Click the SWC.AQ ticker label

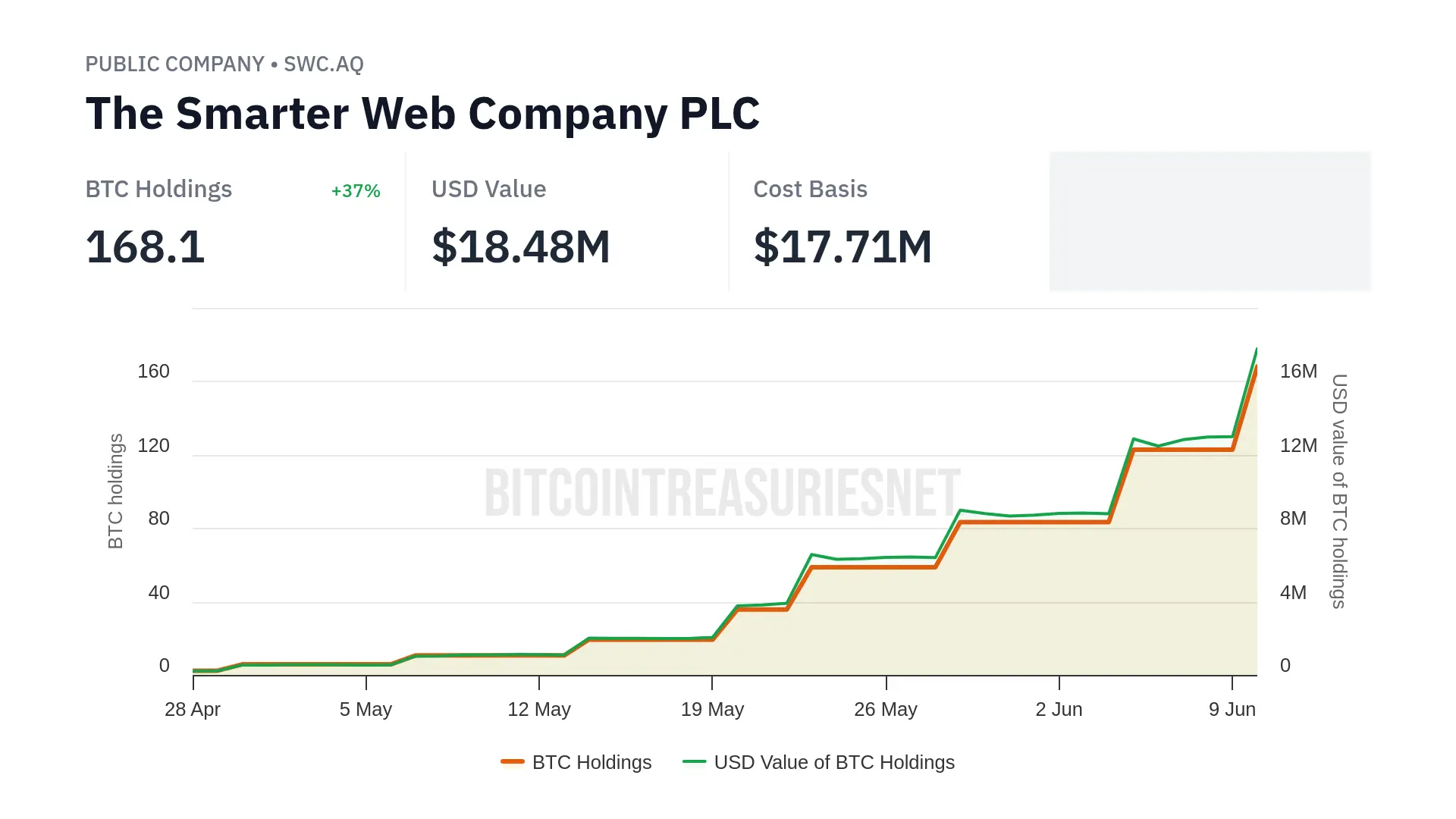pos(324,64)
